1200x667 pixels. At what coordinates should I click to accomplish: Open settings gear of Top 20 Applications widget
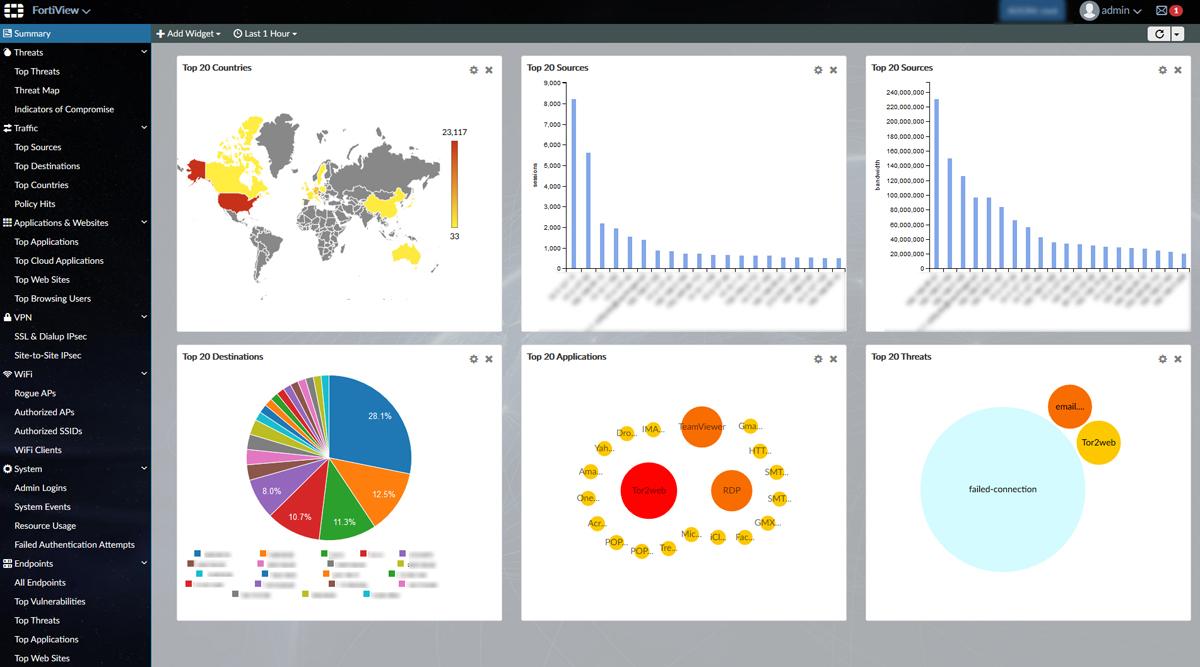[818, 359]
